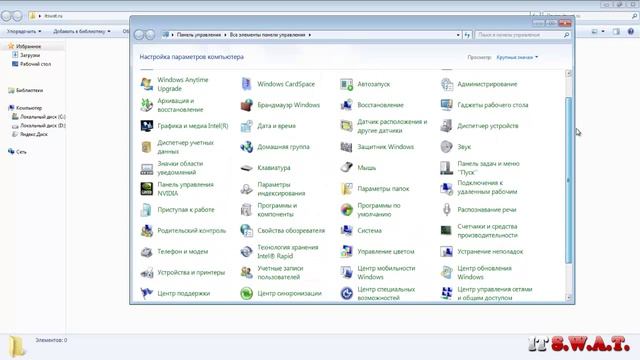Click Добавить в библиотеку in Explorer toolbar
640x360 pixels.
coord(82,31)
